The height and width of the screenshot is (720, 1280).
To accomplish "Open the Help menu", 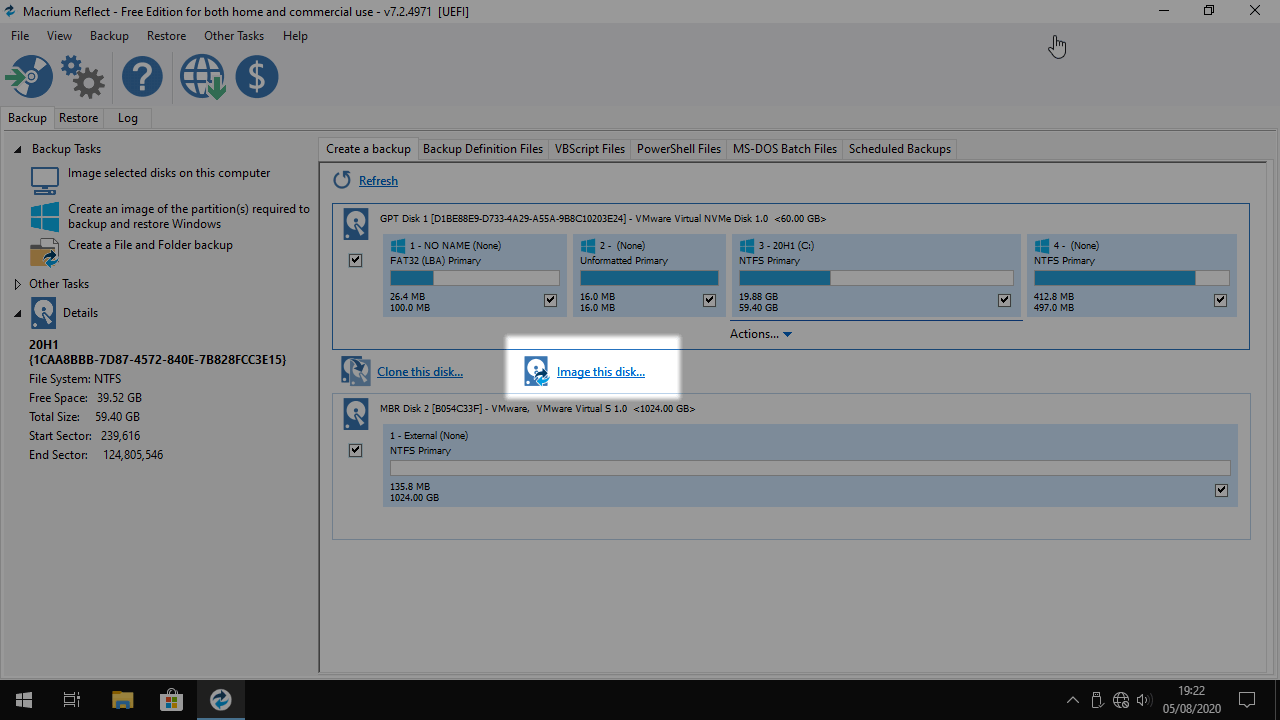I will (295, 36).
